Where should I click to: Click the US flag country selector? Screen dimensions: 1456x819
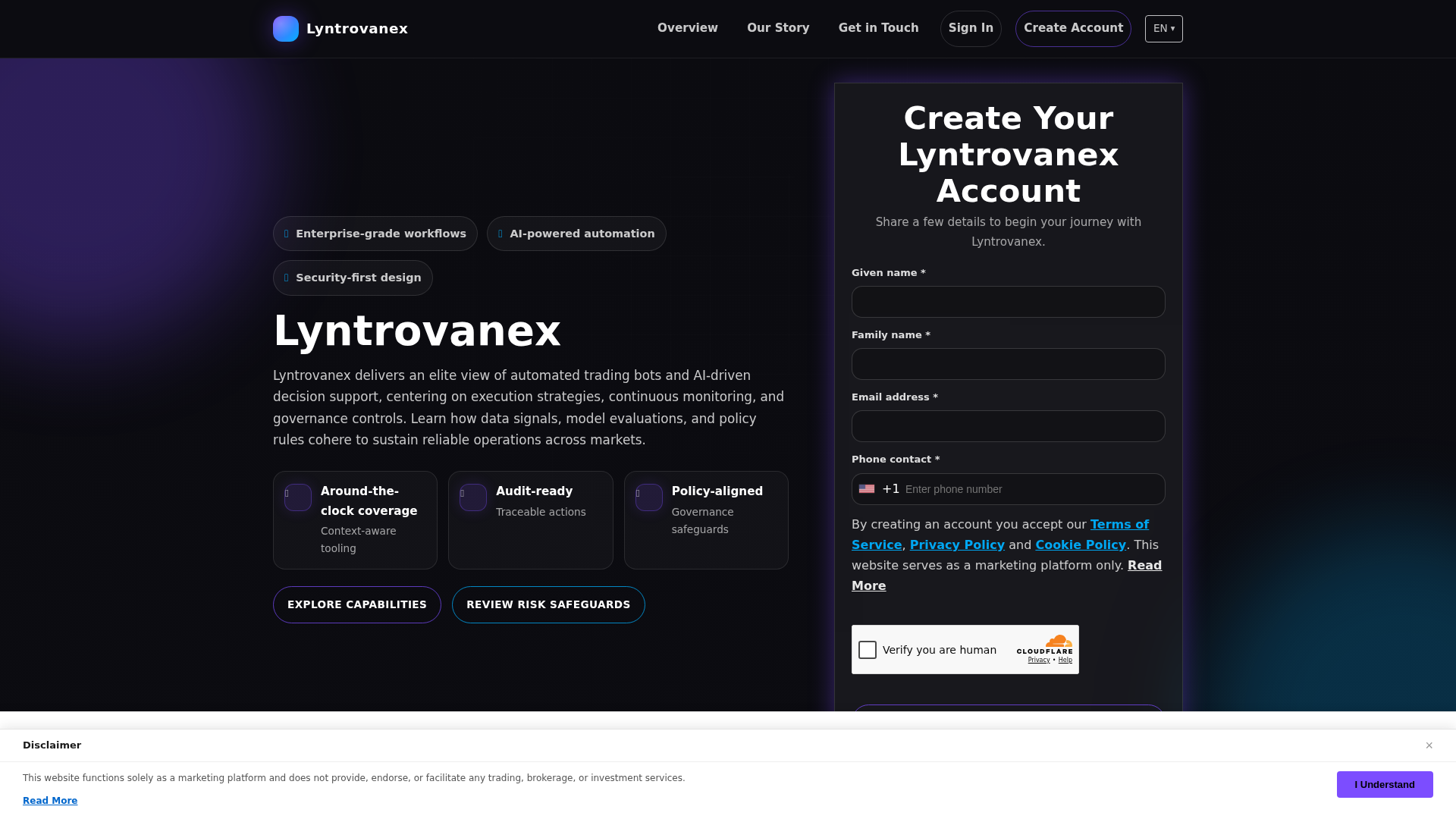[867, 489]
